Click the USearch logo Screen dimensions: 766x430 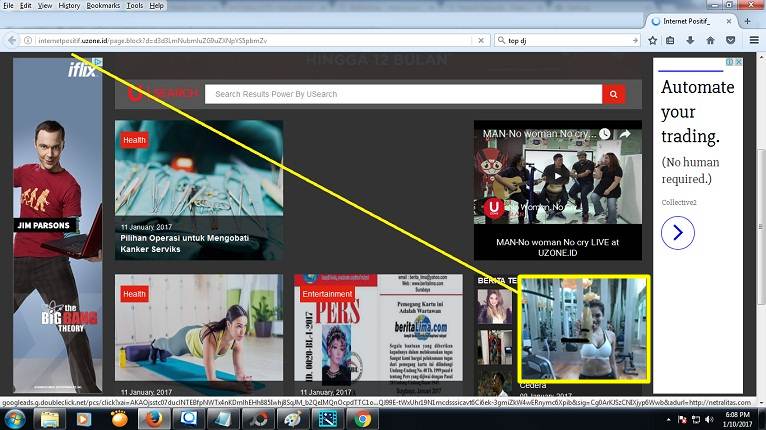(163, 93)
